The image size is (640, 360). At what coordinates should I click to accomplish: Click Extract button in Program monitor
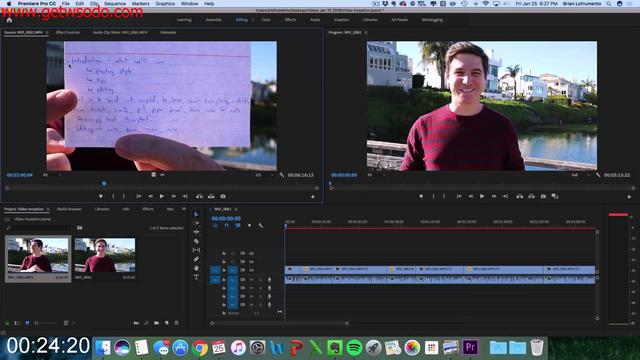[x=531, y=196]
